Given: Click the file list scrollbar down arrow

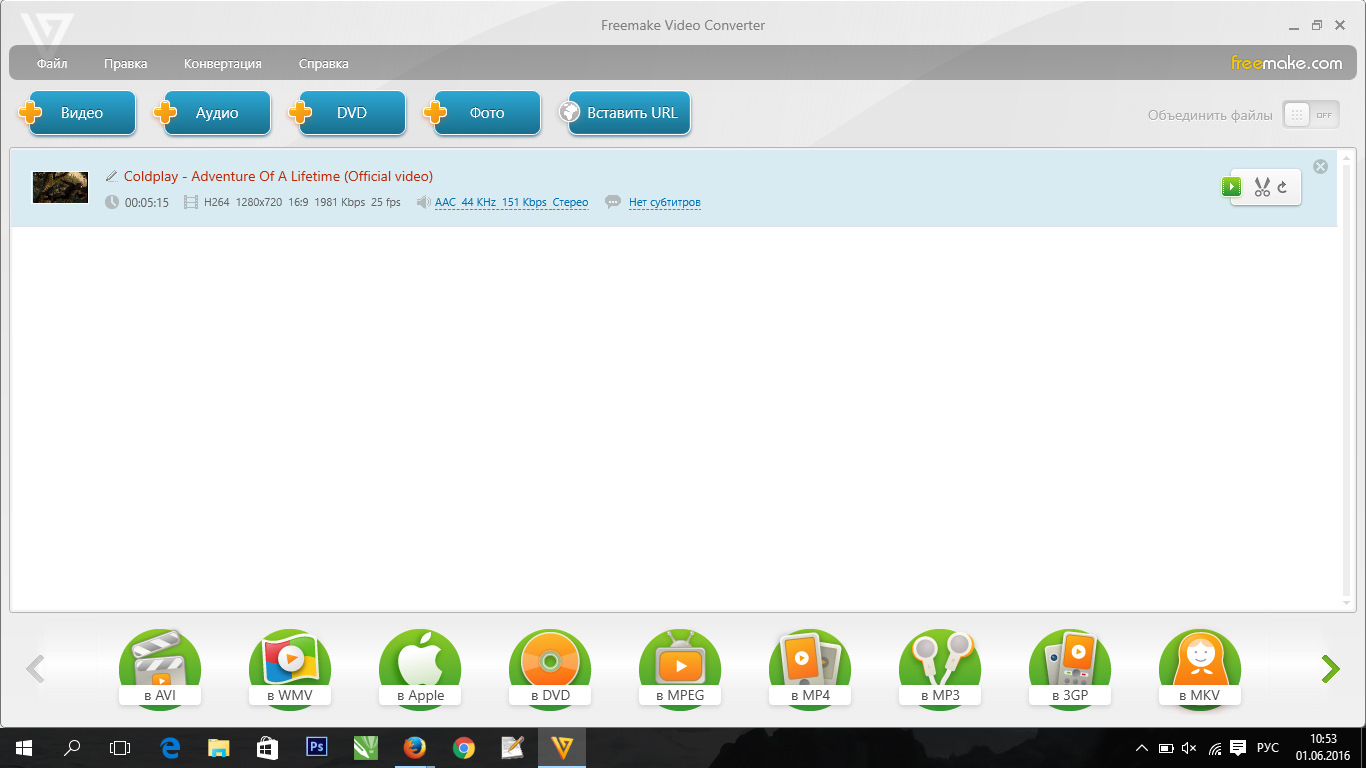Looking at the screenshot, I should click(x=1347, y=602).
